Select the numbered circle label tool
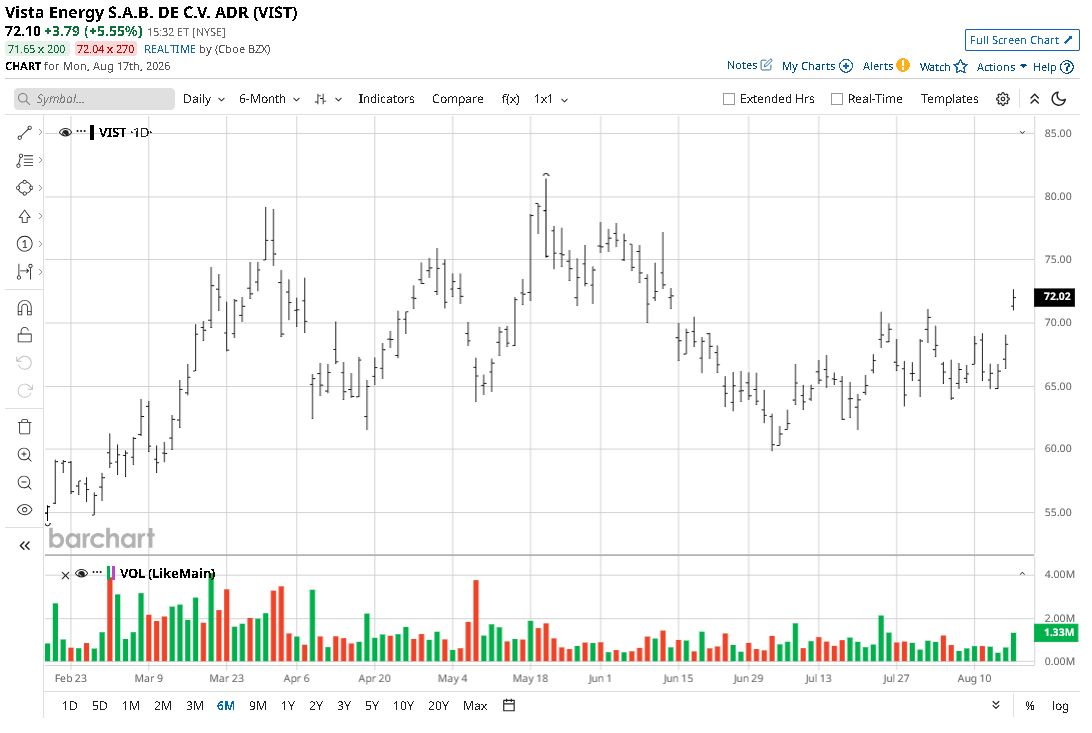The width and height of the screenshot is (1092, 733). coord(24,244)
